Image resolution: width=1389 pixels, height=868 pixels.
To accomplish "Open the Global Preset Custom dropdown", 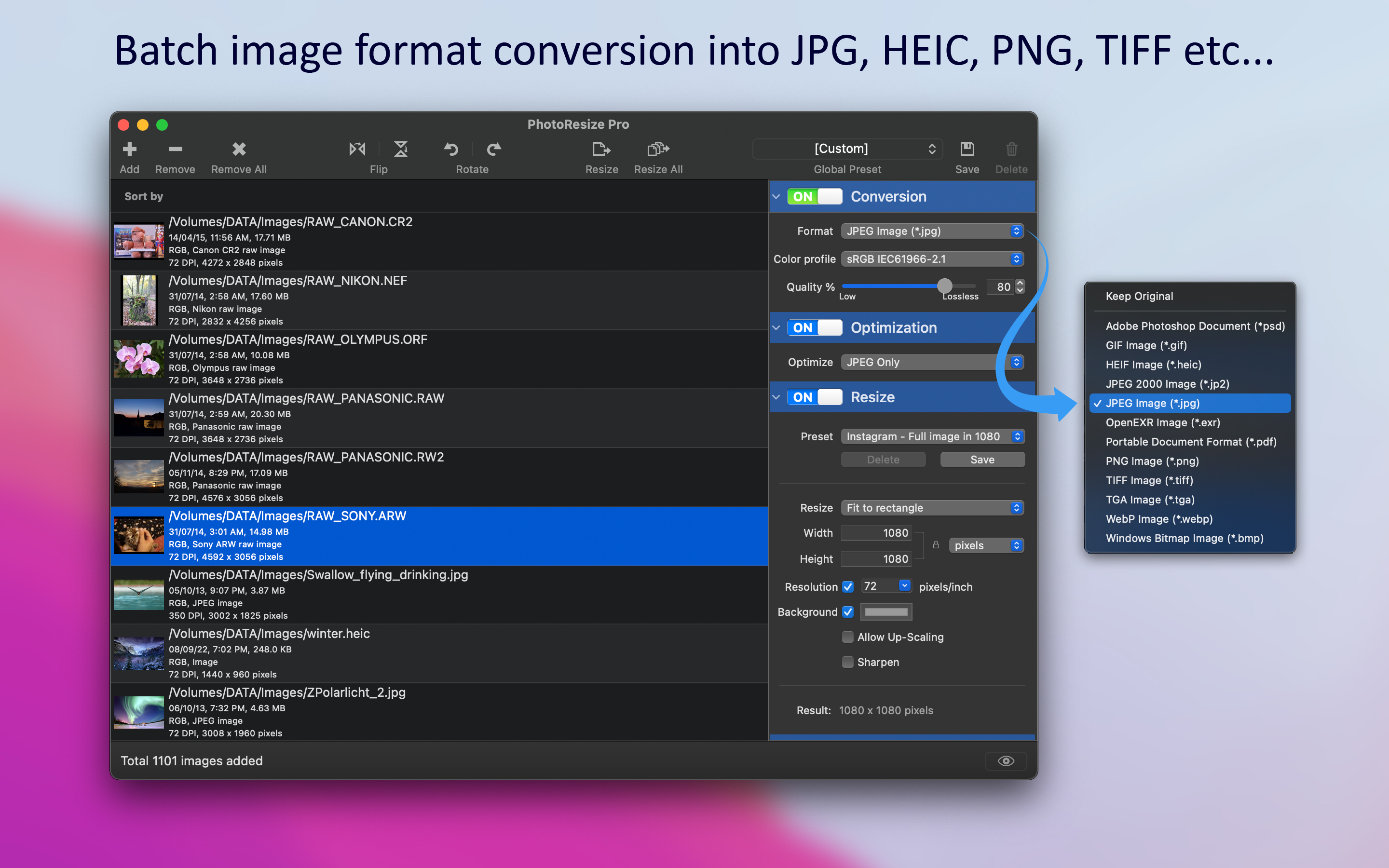I will pyautogui.click(x=848, y=149).
